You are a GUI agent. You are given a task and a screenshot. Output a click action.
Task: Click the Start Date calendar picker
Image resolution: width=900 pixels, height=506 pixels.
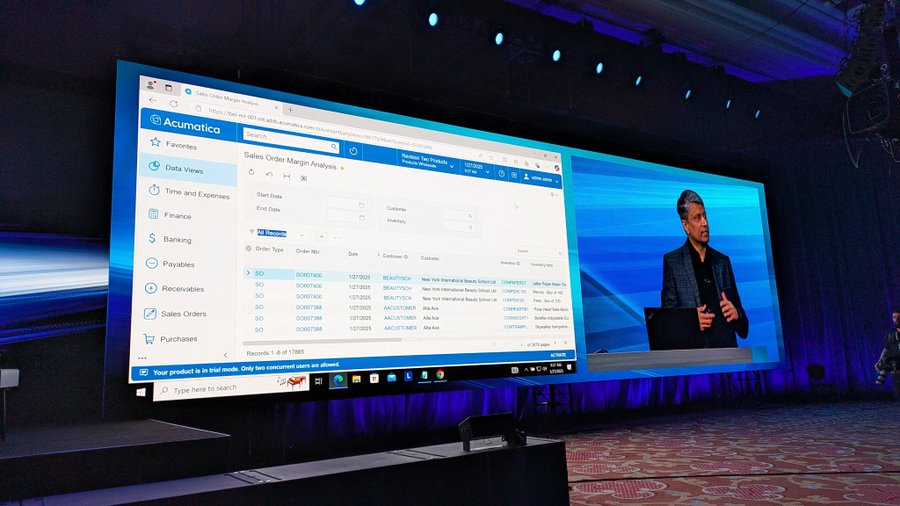pyautogui.click(x=361, y=203)
